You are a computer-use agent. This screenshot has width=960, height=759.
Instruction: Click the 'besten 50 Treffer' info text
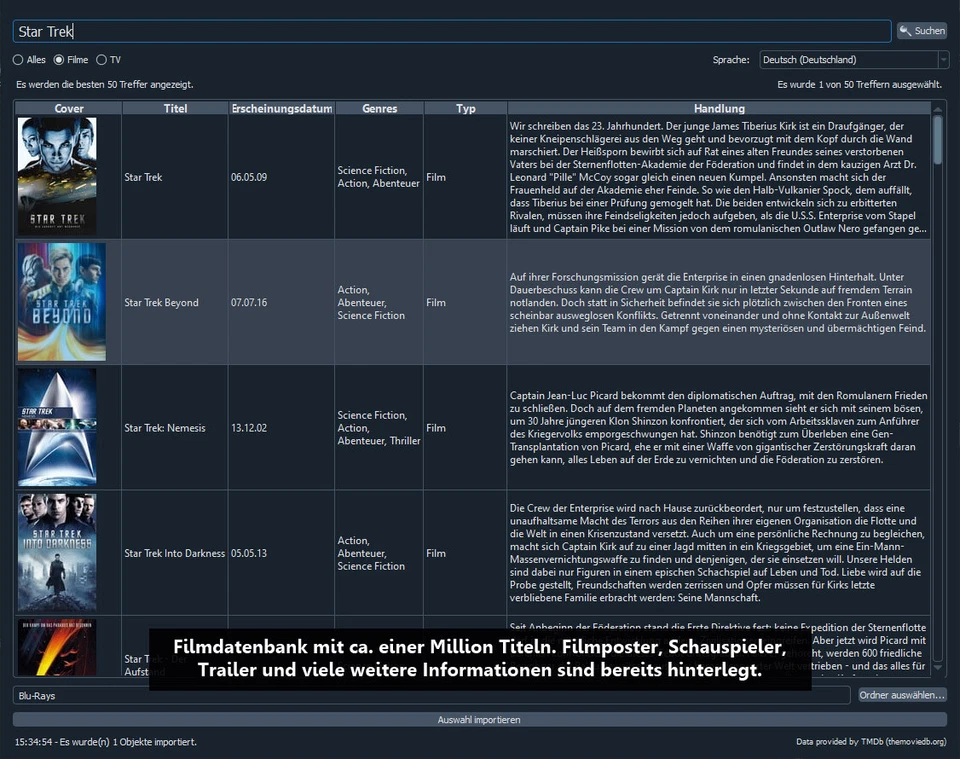105,84
